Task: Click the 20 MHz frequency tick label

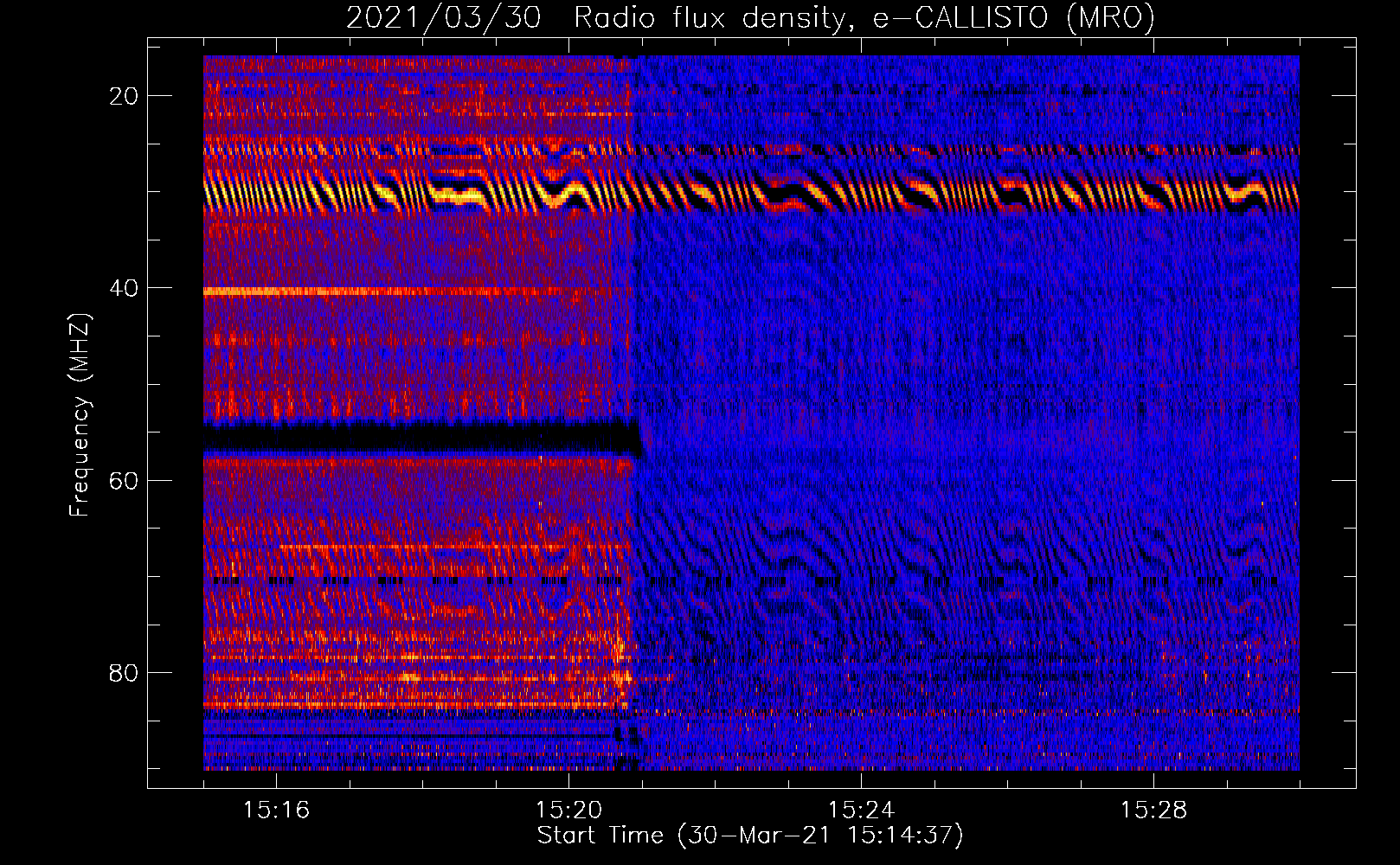Action: click(125, 96)
